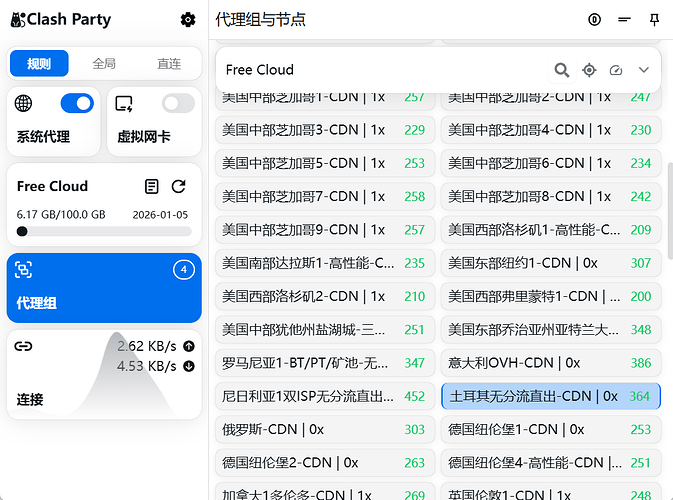Select node 美国东部乔治亚州亚特兰大
Image resolution: width=673 pixels, height=500 pixels.
pos(551,330)
